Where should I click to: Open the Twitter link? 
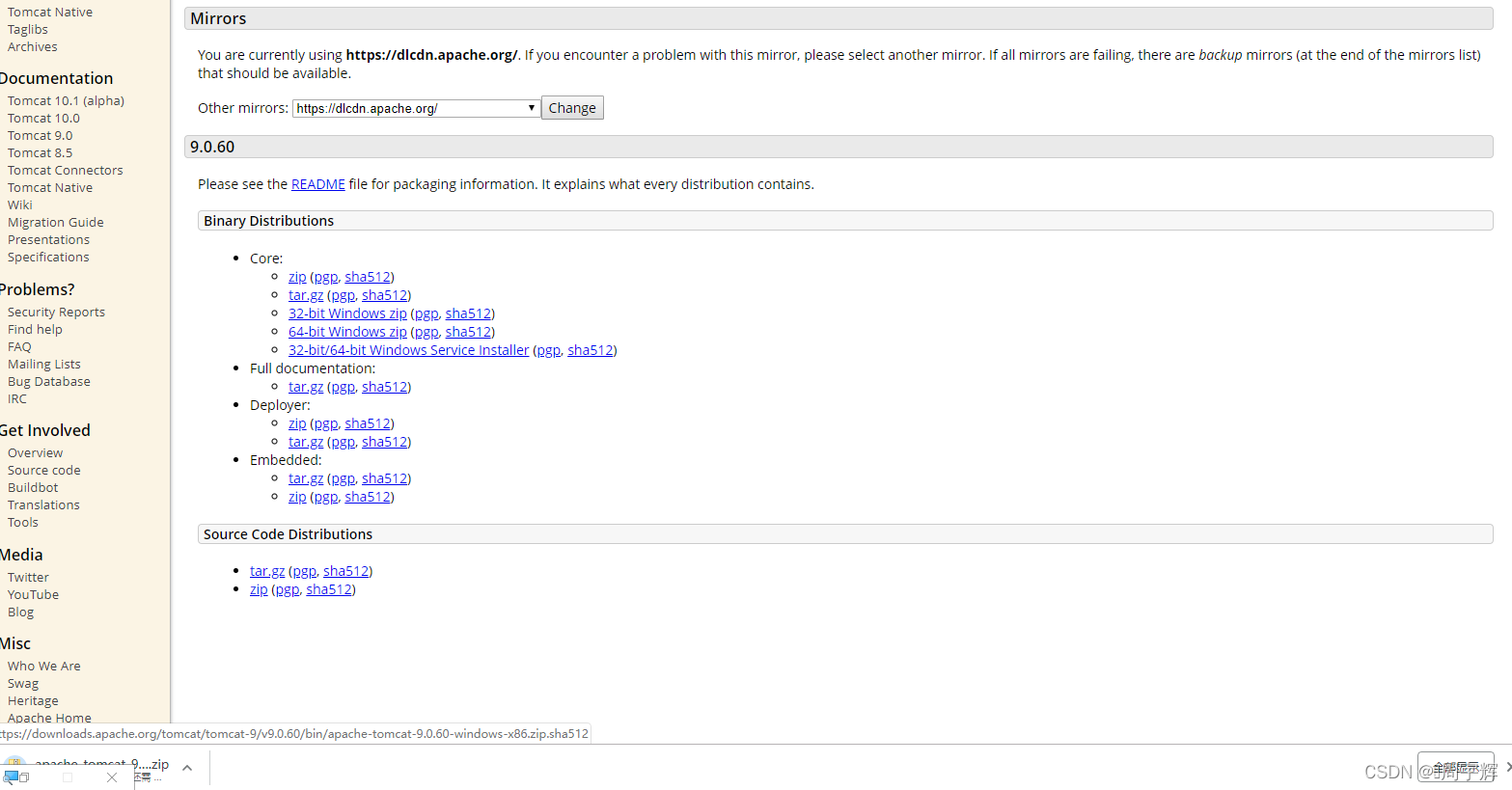28,578
